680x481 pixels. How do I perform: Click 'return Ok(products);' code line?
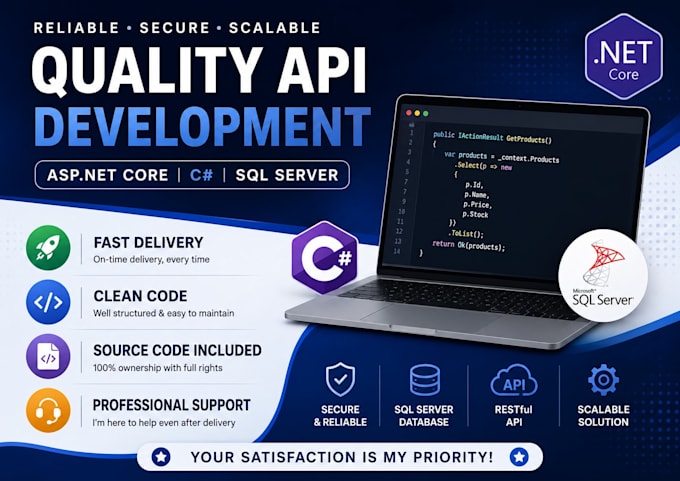click(469, 245)
